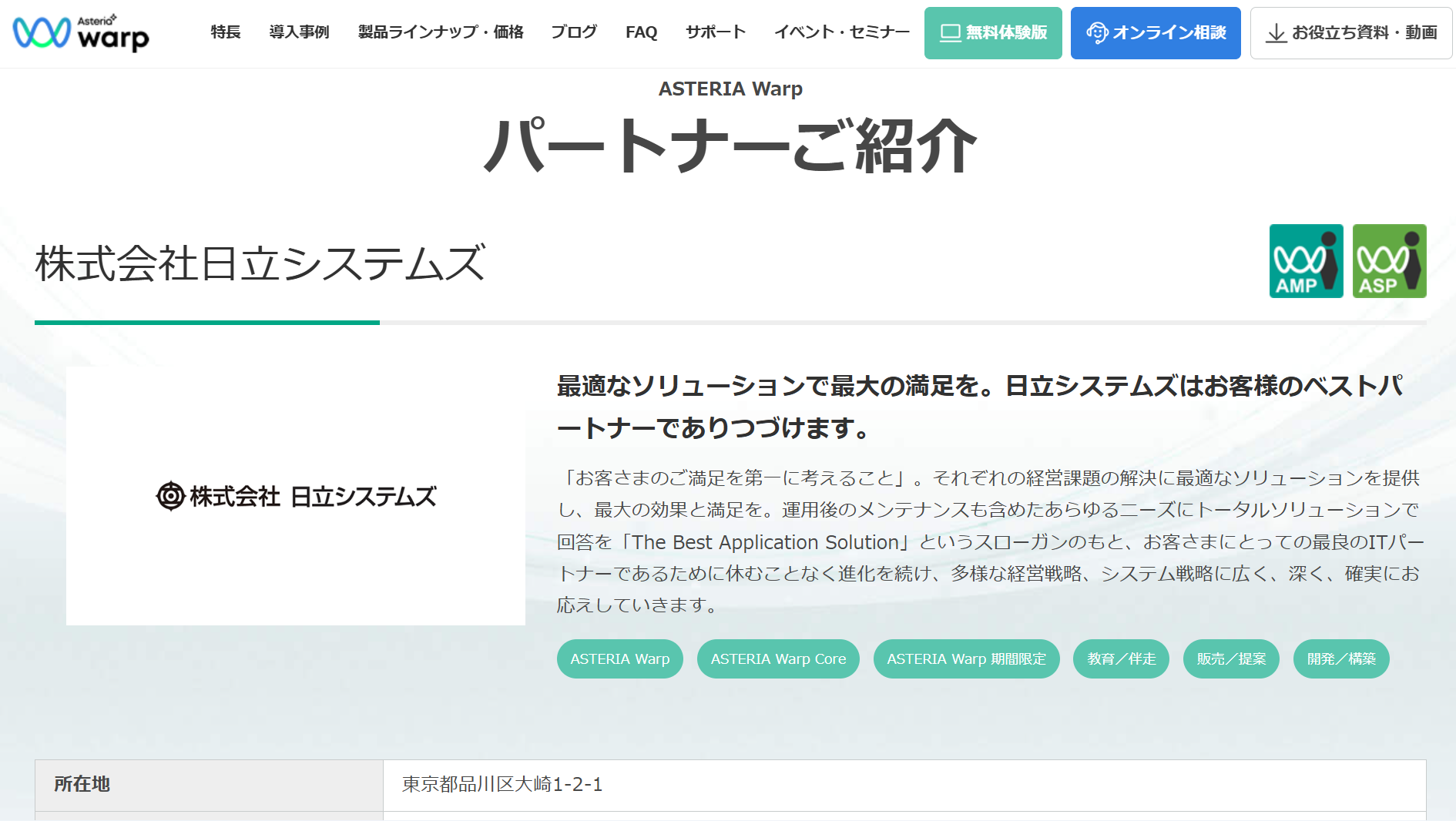Image resolution: width=1456 pixels, height=821 pixels.
Task: Click the monitor icon on 無料体験版 button
Action: click(949, 32)
